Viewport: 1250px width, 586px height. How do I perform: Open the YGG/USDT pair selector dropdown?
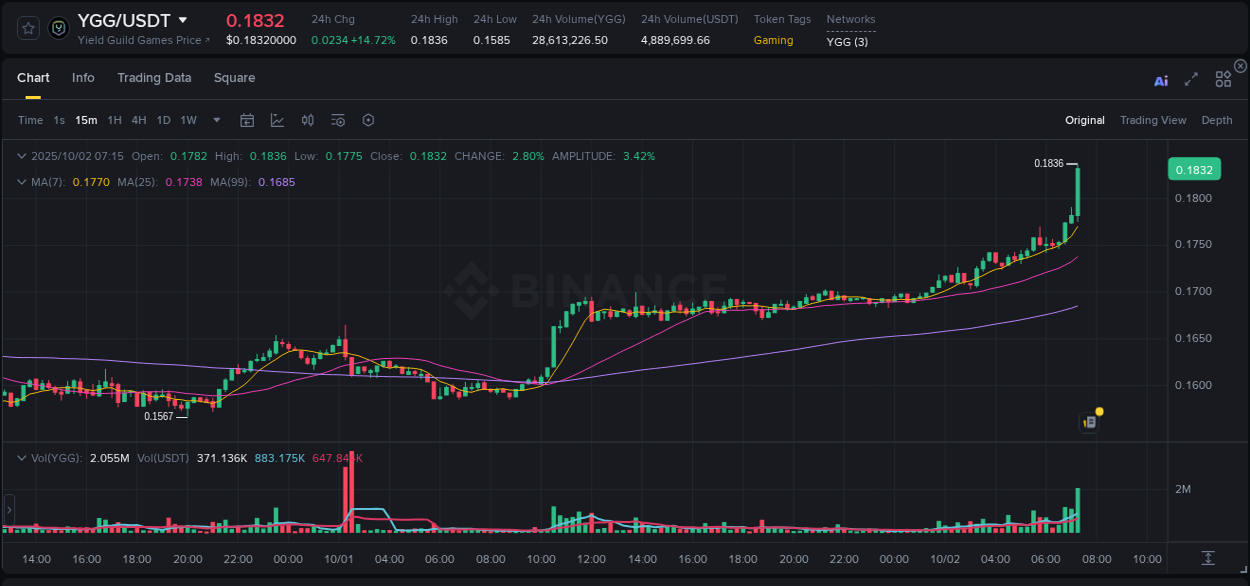(x=182, y=19)
